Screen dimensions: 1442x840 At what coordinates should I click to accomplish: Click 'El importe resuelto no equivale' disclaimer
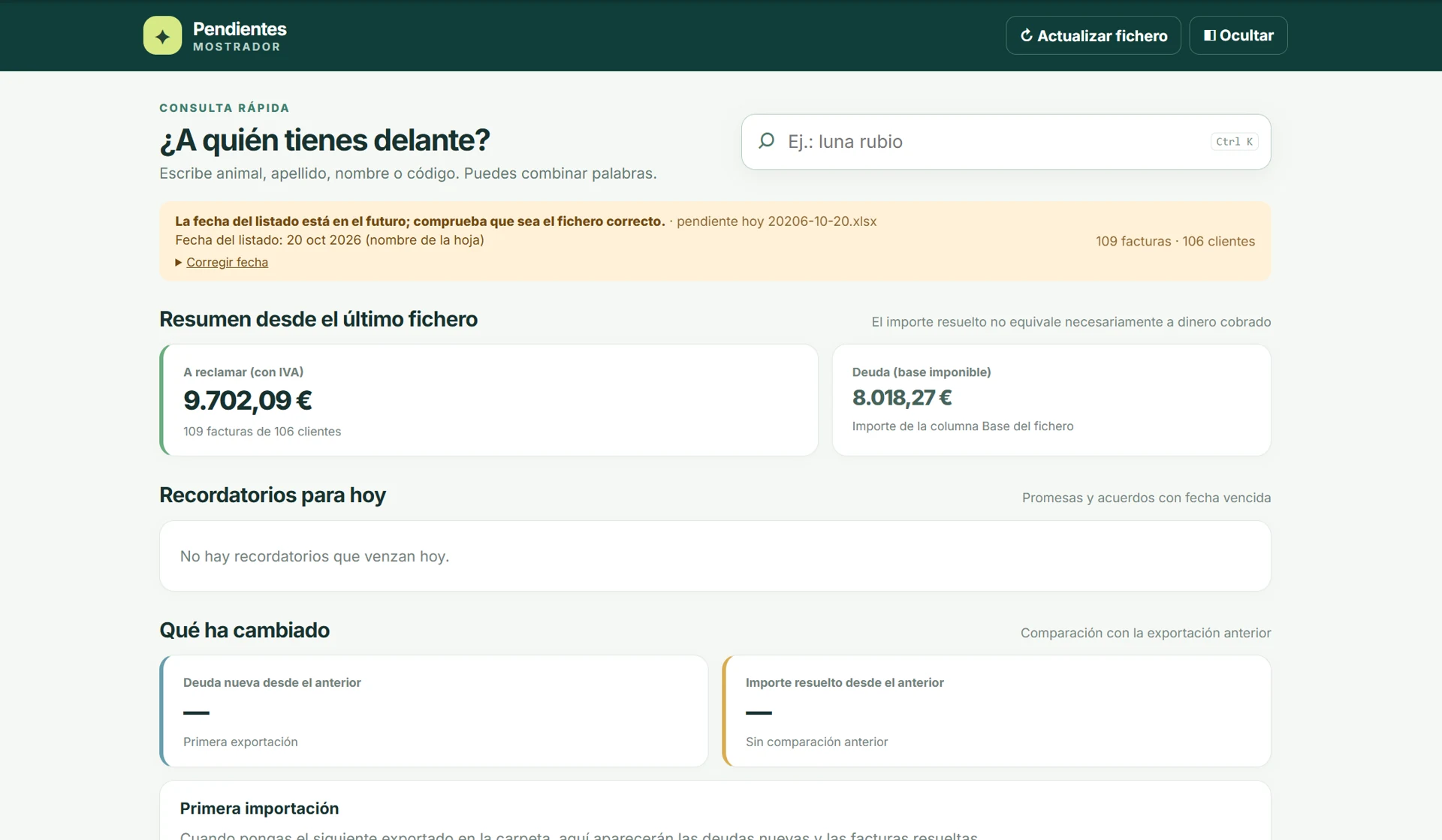pos(1071,322)
